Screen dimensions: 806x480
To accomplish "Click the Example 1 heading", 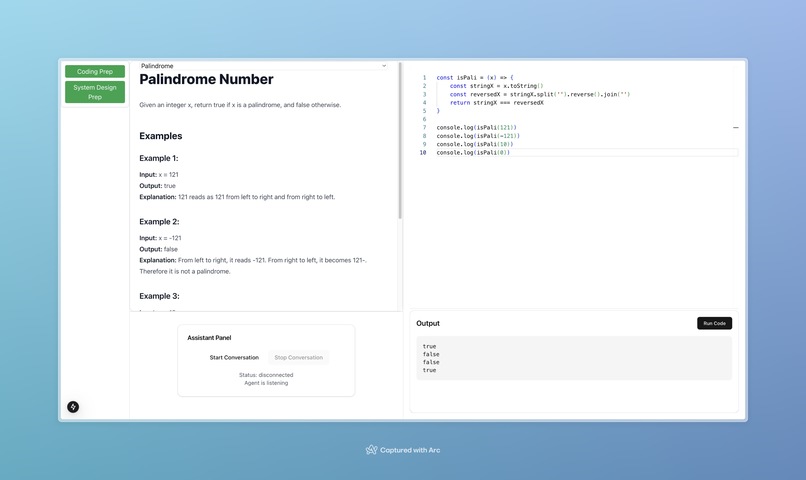I will [159, 158].
